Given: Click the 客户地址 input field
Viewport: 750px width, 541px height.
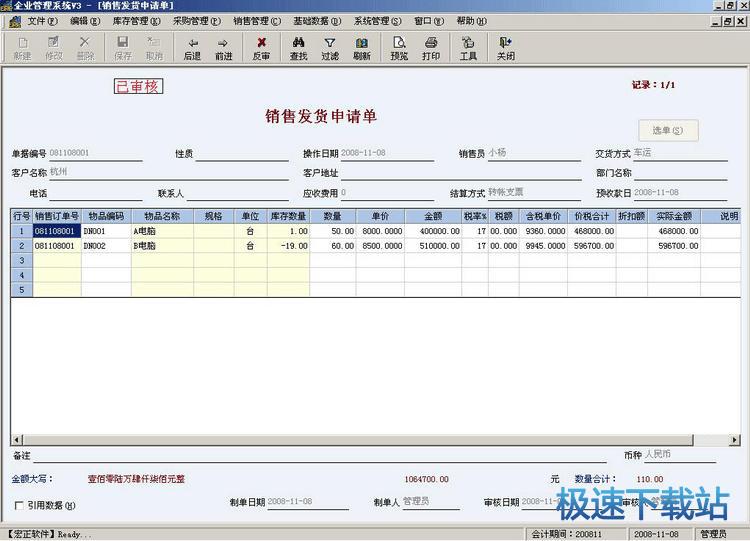Looking at the screenshot, I should point(461,173).
